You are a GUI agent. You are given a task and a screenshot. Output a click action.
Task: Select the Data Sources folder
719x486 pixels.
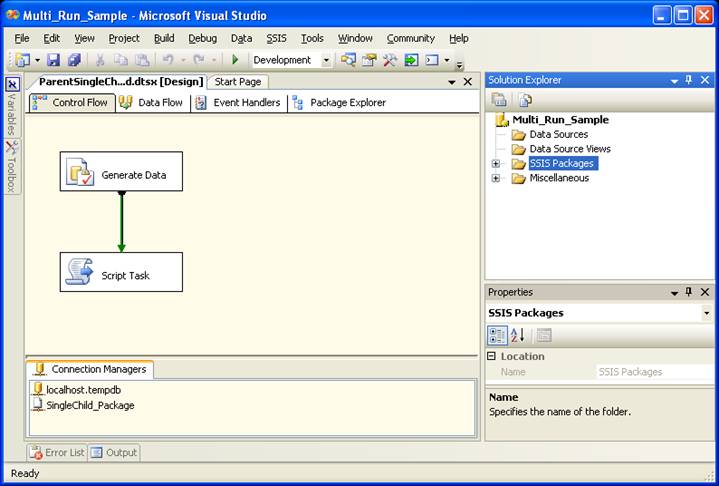559,134
